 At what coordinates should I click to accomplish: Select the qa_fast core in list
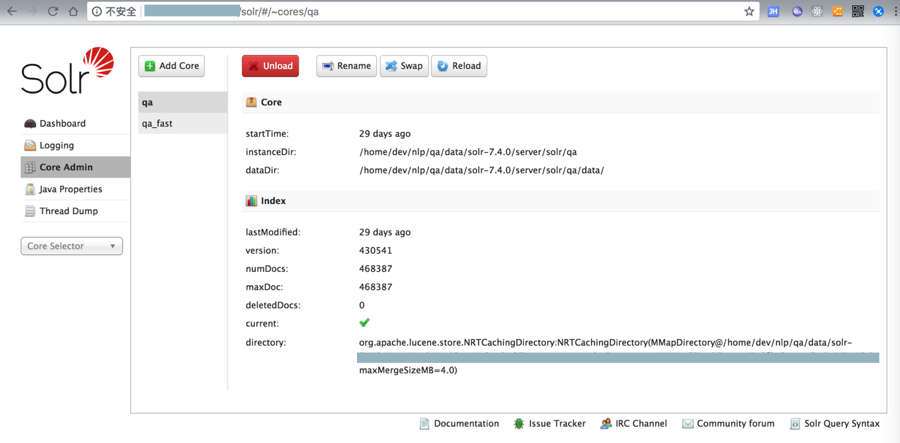[x=183, y=123]
